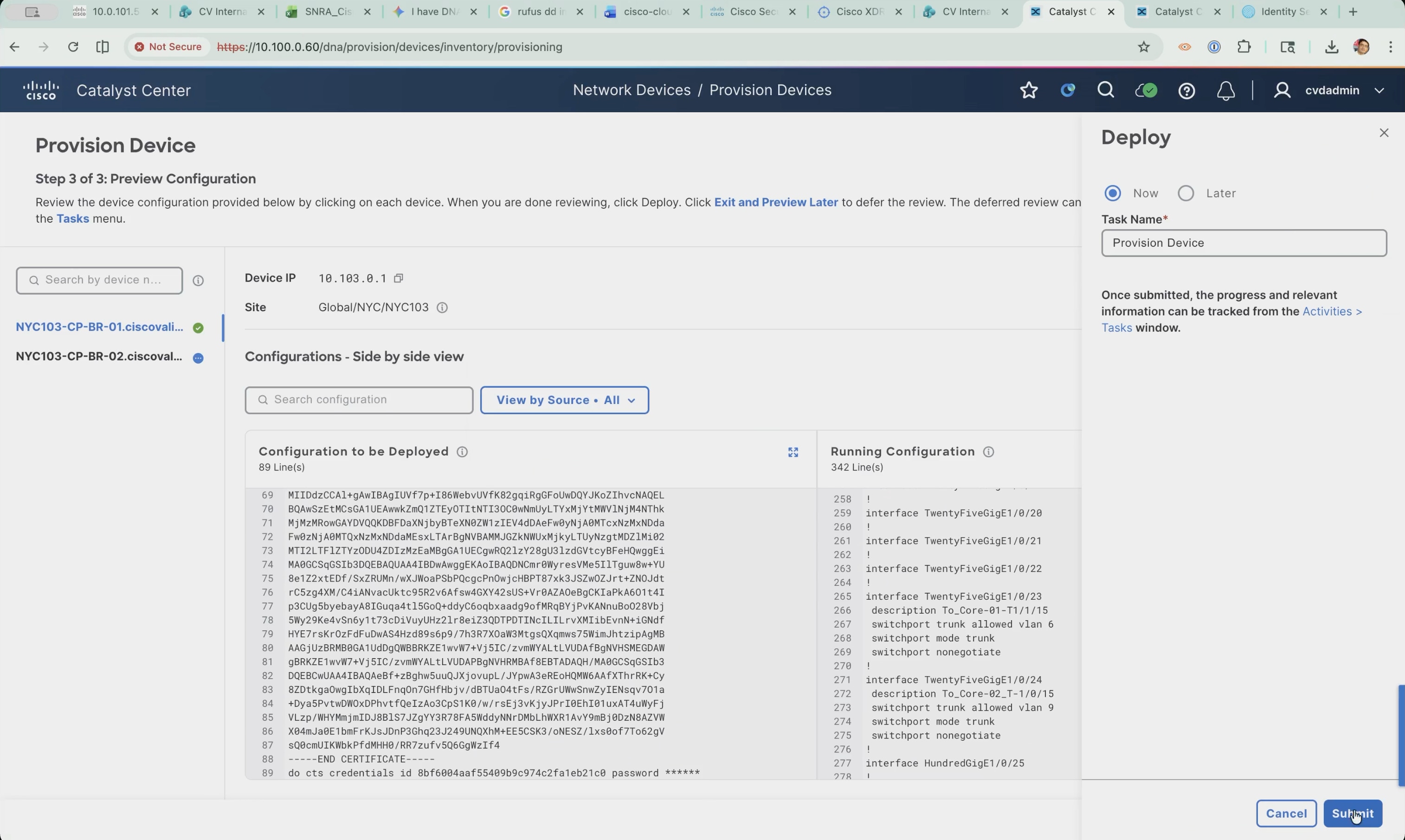
Task: Click the description To_Core-01-T1/1/15 line
Action: [960, 610]
